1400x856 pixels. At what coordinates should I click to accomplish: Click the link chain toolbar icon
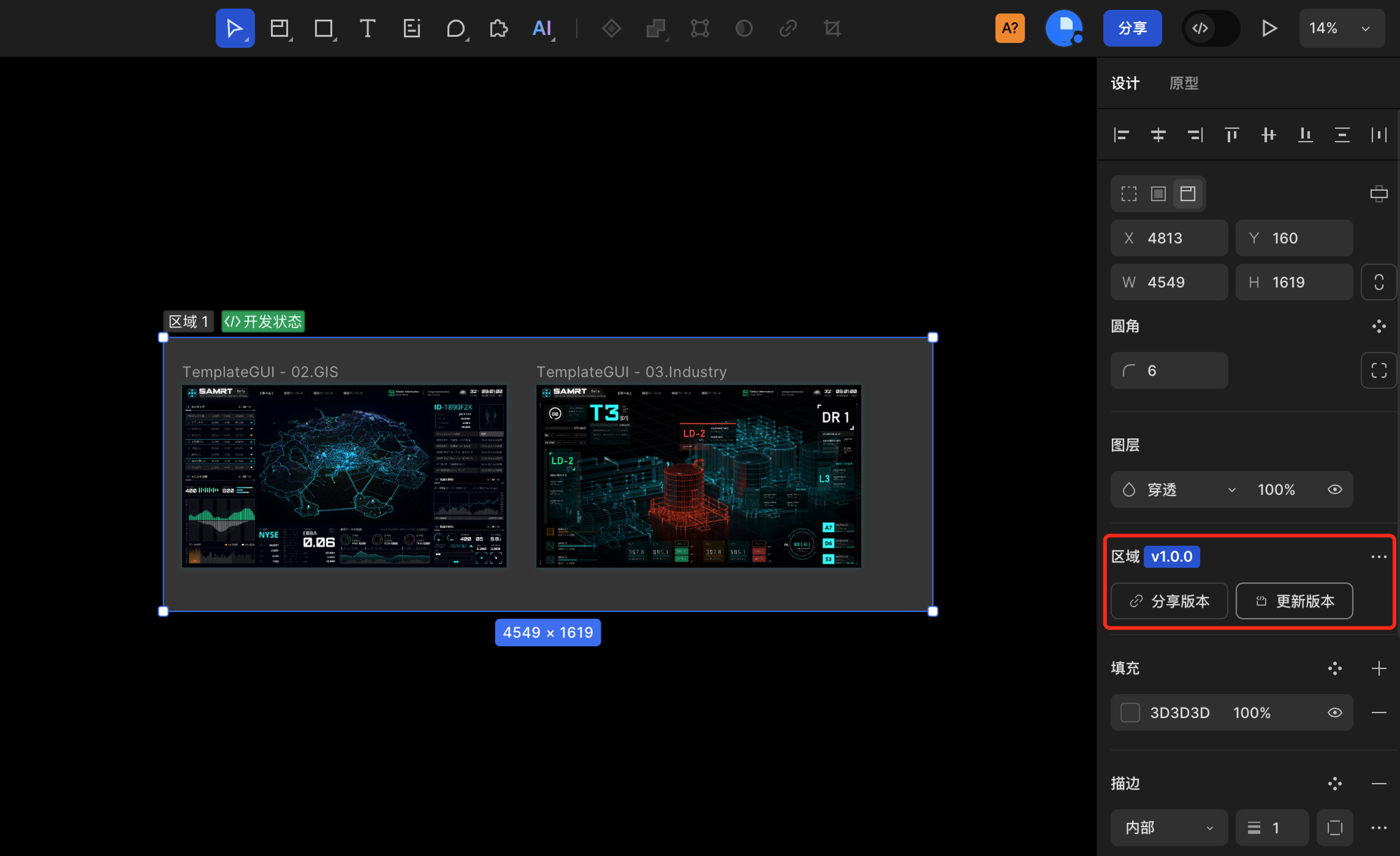click(788, 28)
